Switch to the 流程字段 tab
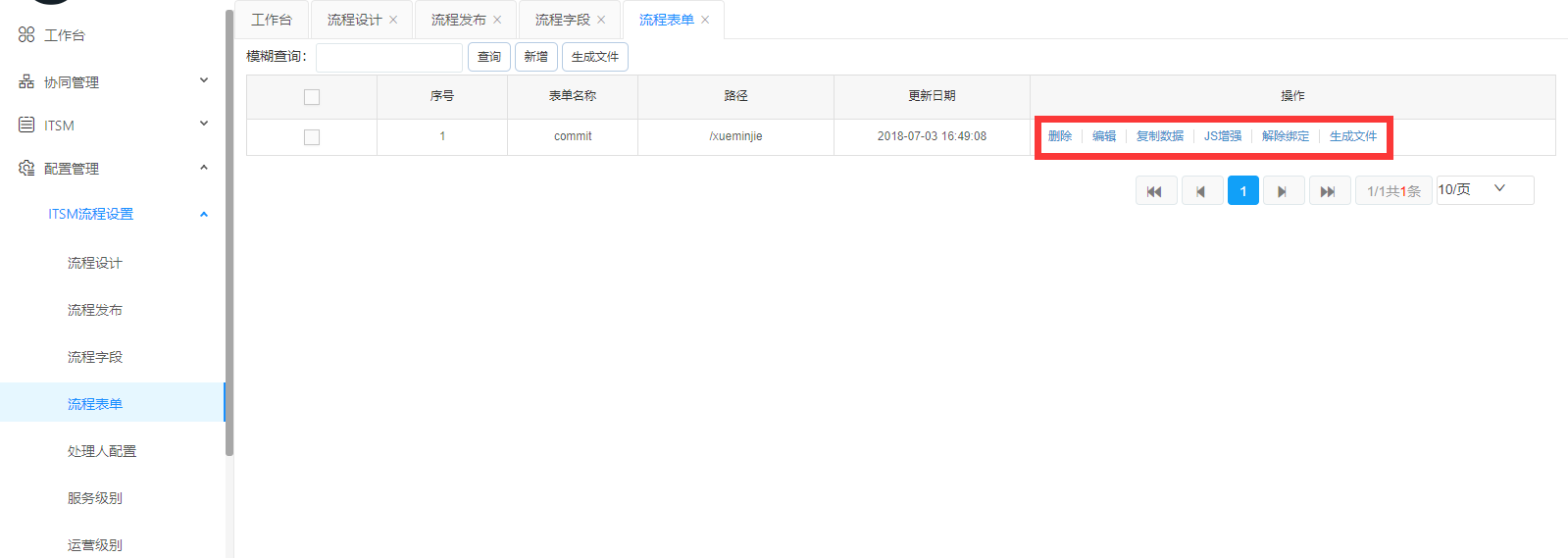1568x558 pixels. pyautogui.click(x=562, y=20)
